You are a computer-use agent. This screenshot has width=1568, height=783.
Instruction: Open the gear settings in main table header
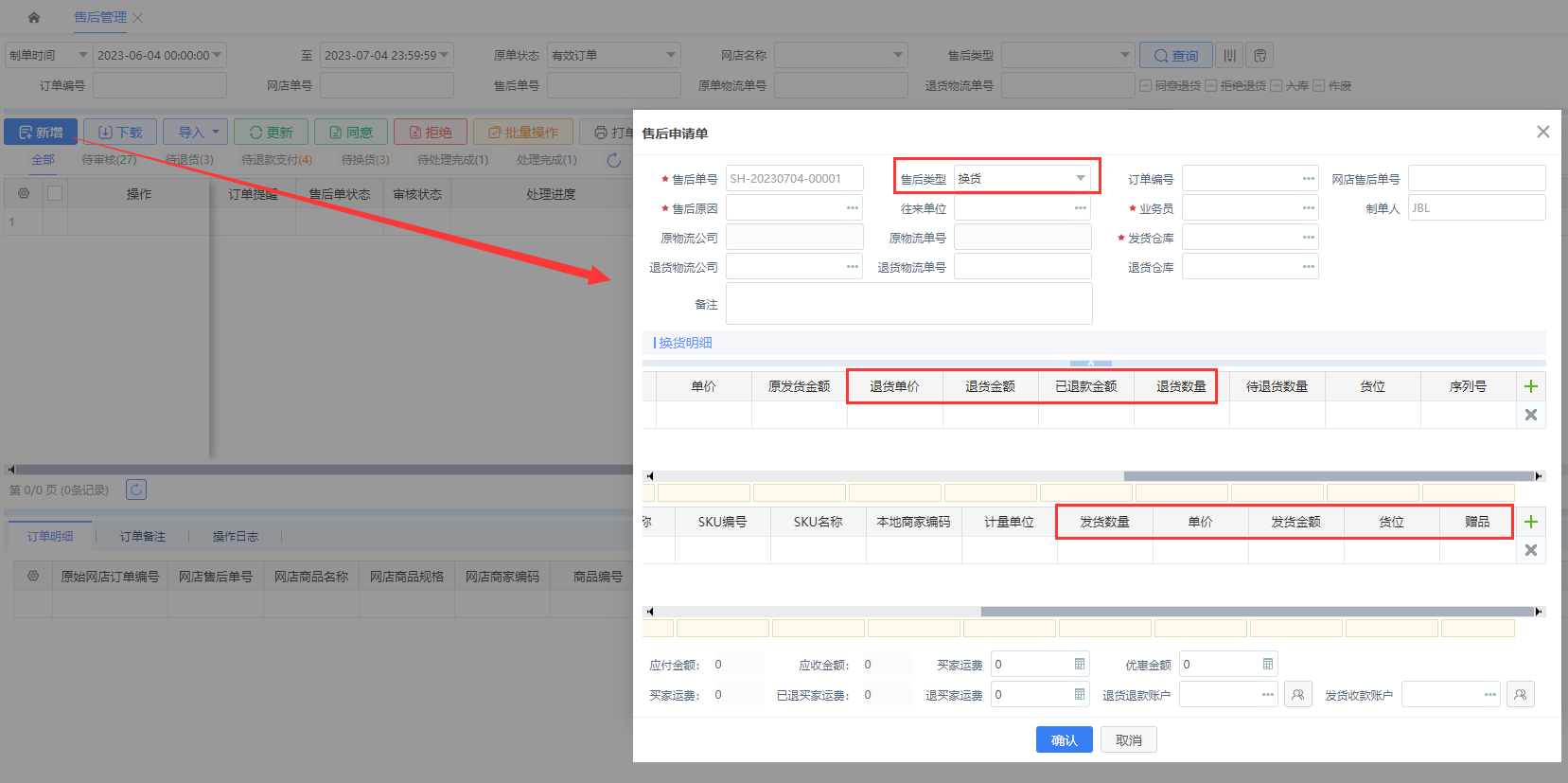[24, 193]
